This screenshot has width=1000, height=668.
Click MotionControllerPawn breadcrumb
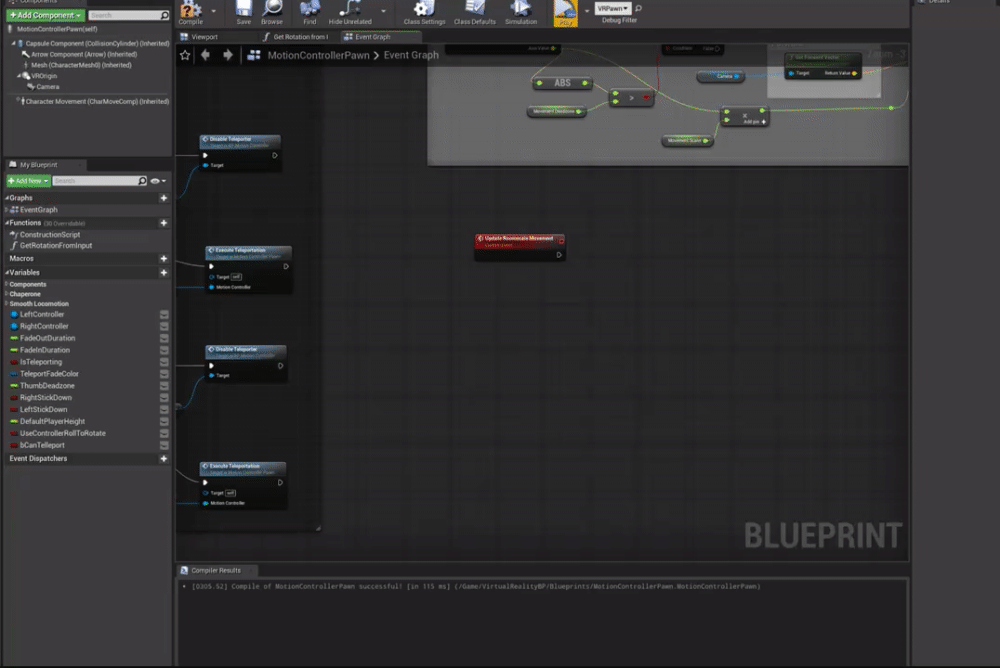click(x=318, y=56)
